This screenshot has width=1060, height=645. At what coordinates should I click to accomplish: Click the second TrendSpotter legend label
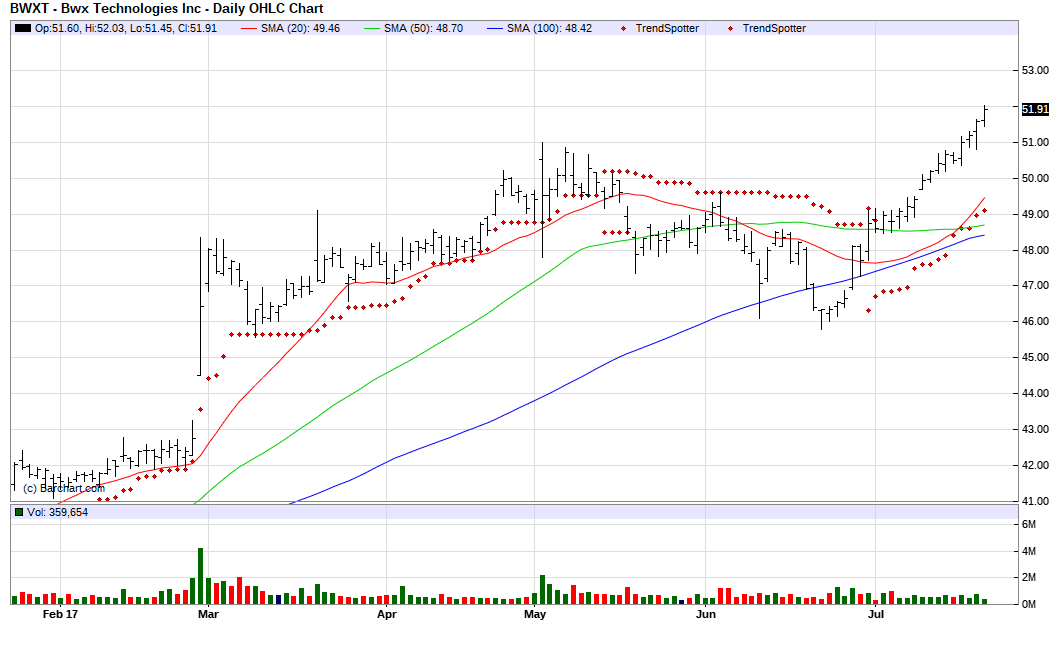pos(774,28)
